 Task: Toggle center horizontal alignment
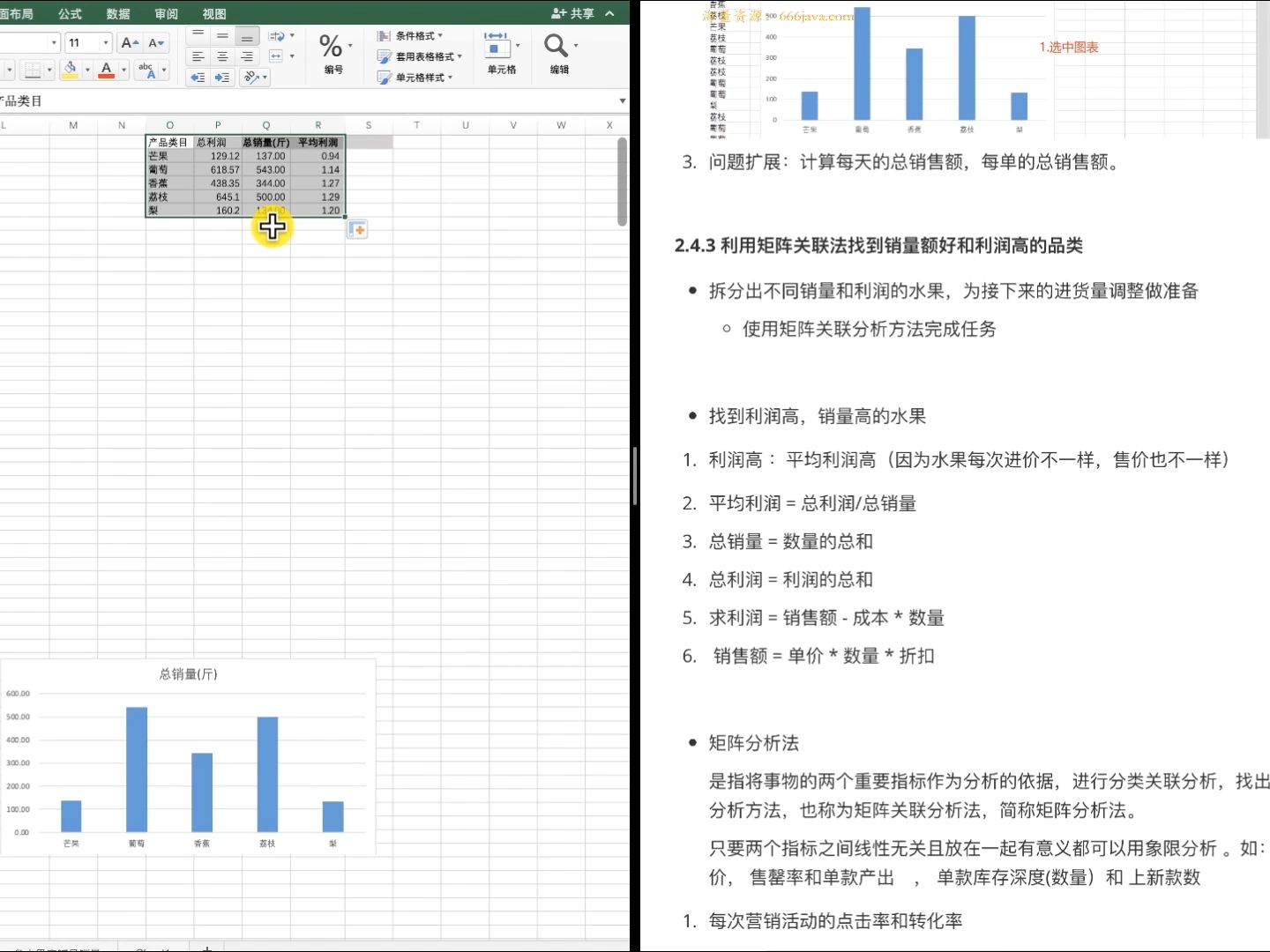pyautogui.click(x=222, y=56)
